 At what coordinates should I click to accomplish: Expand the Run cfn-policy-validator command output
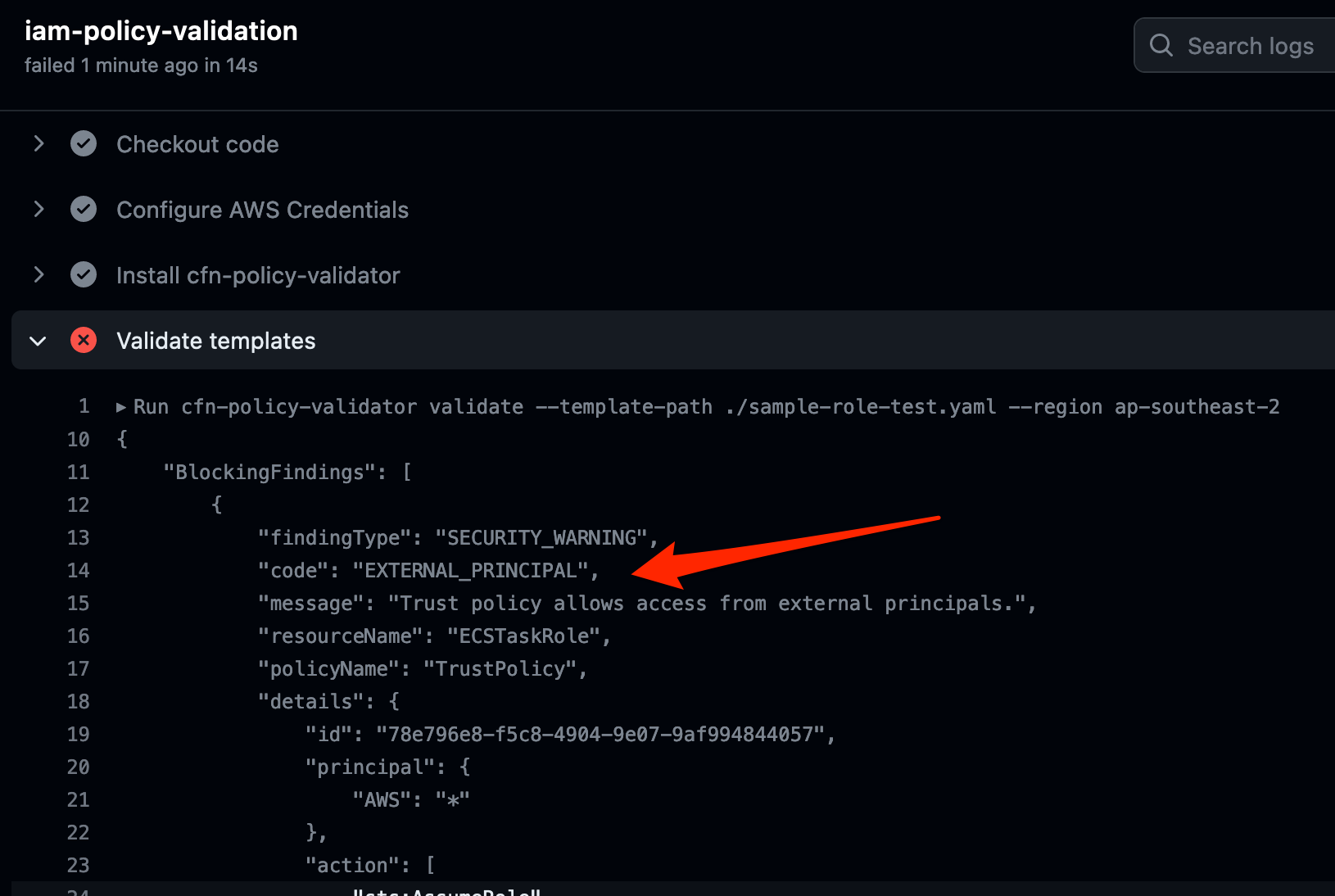tap(121, 405)
